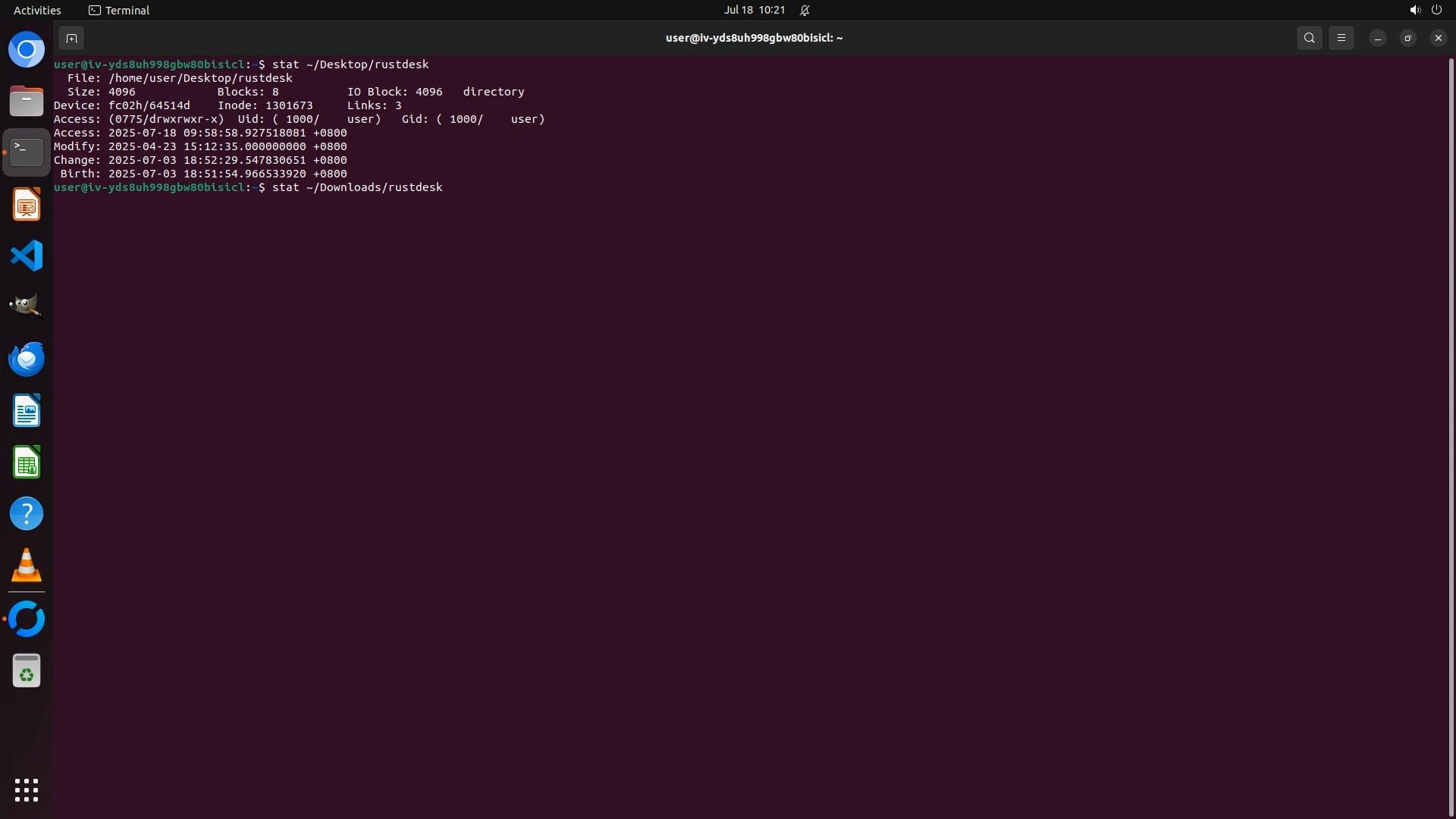
Task: Launch Chromium browser from dock
Action: coord(27,50)
